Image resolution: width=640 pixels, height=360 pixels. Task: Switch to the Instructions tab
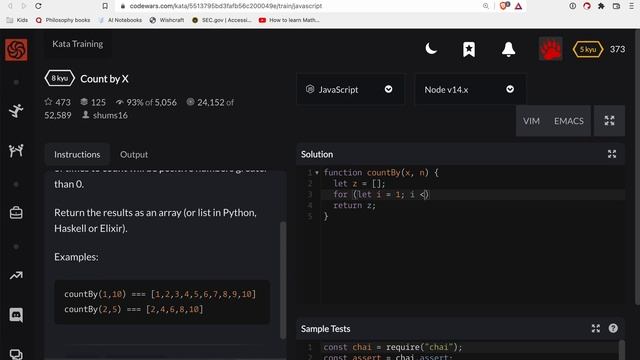tap(77, 154)
